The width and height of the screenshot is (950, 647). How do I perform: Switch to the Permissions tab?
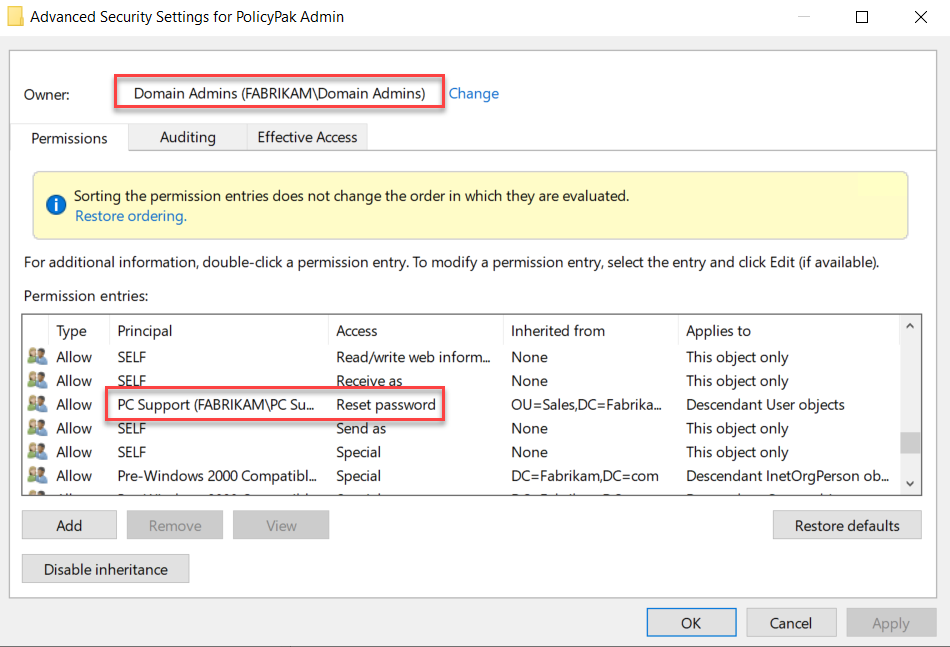click(x=69, y=138)
